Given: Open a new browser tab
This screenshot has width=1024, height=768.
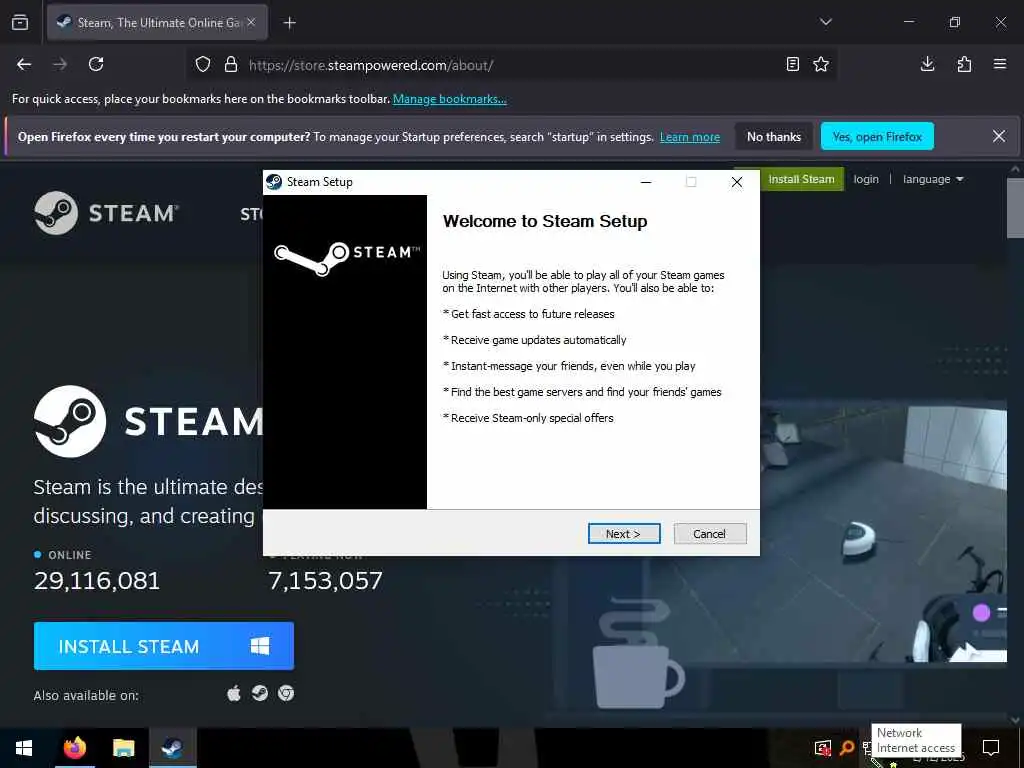Looking at the screenshot, I should (x=289, y=23).
